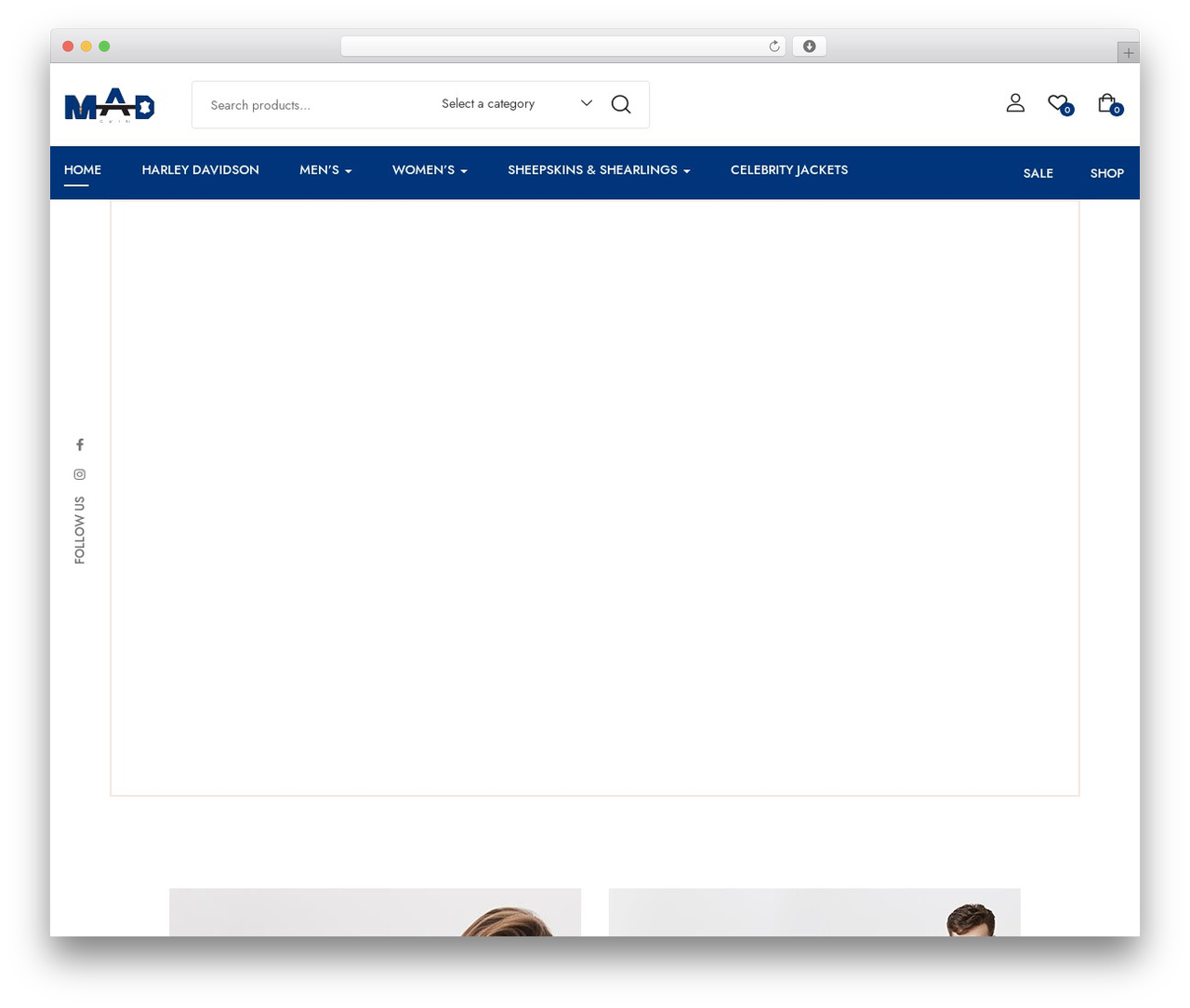This screenshot has height=1008, width=1190.
Task: Minimize the window with yellow button
Action: 86,46
